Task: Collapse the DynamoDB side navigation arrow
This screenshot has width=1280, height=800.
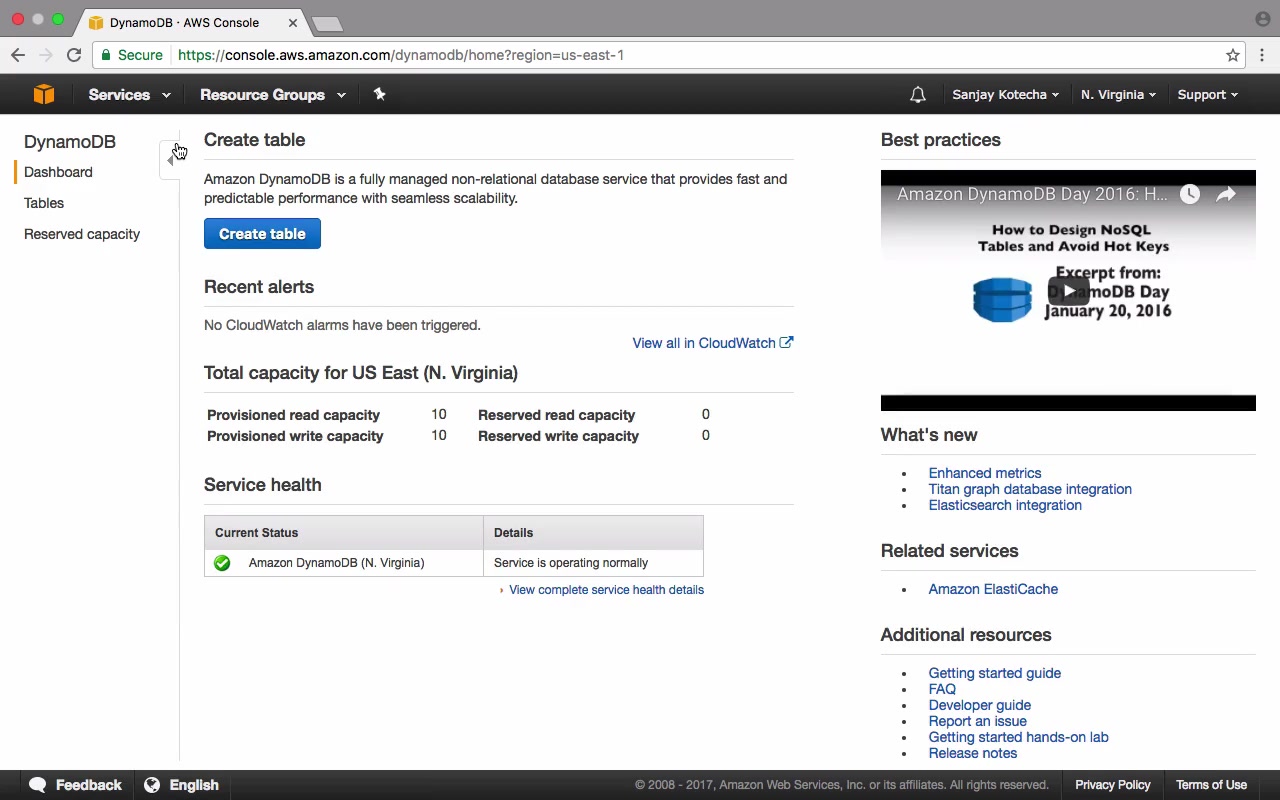Action: (x=171, y=158)
